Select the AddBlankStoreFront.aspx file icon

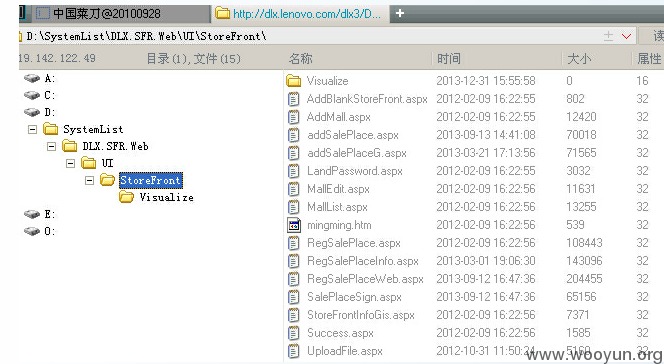tap(293, 99)
